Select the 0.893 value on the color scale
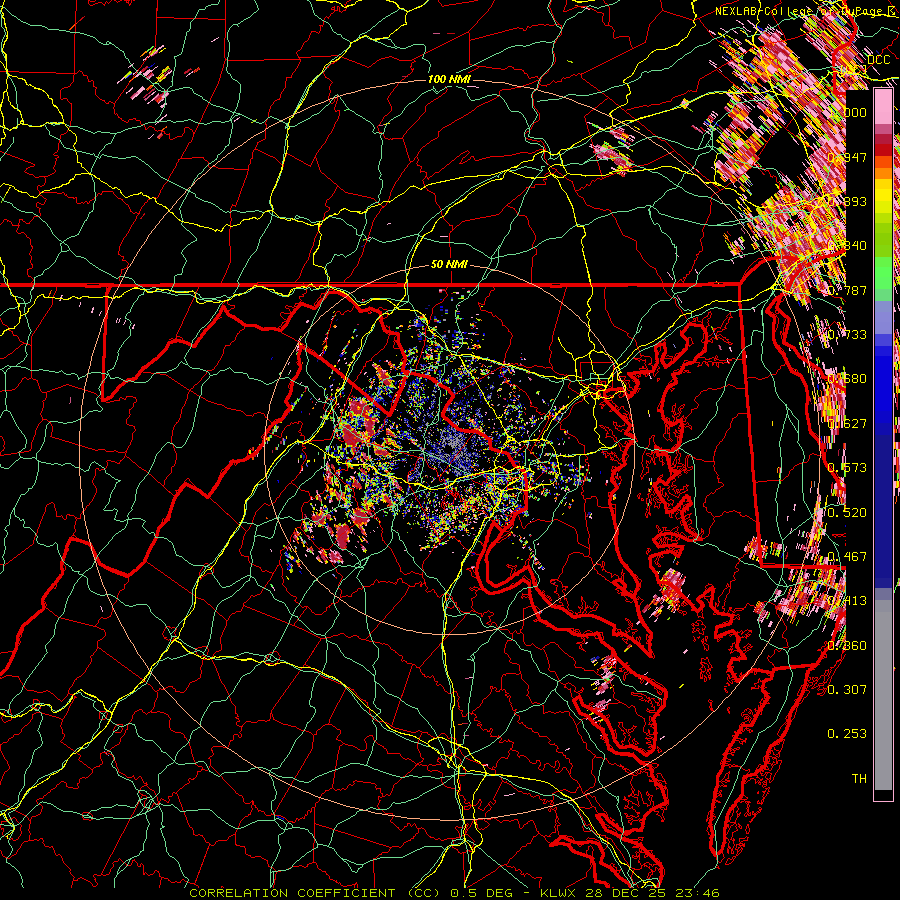Viewport: 900px width, 900px height. click(x=847, y=201)
